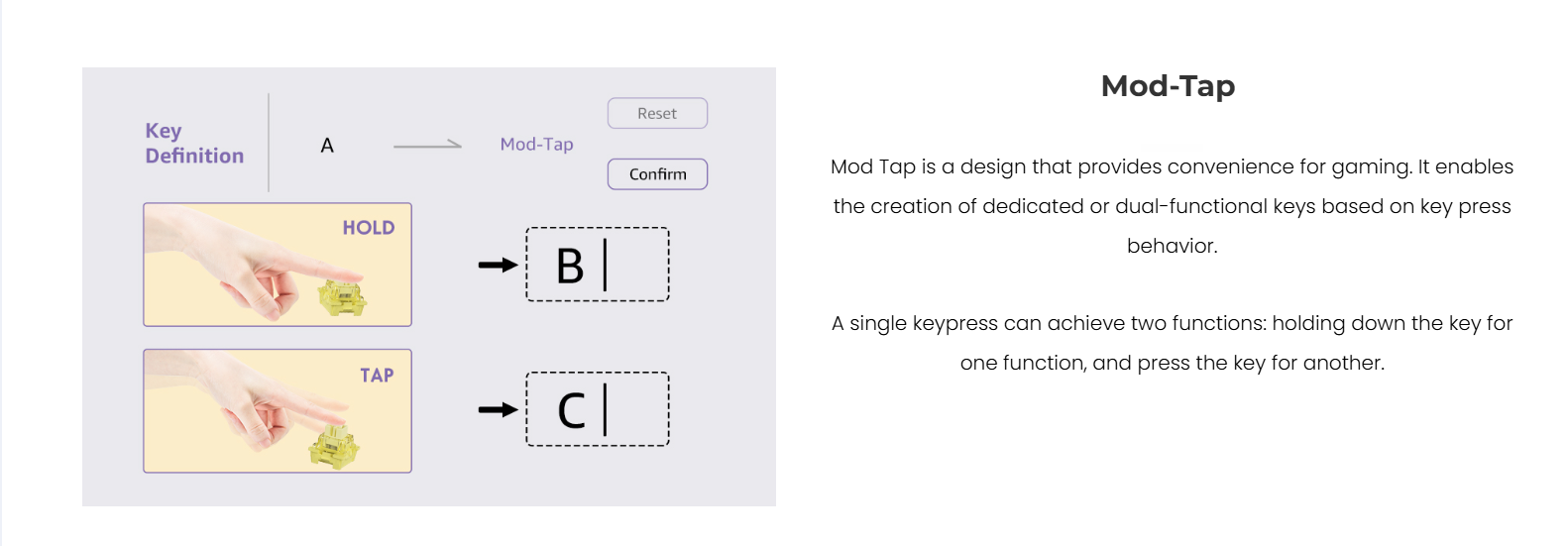Click the Key Definition label

(193, 144)
